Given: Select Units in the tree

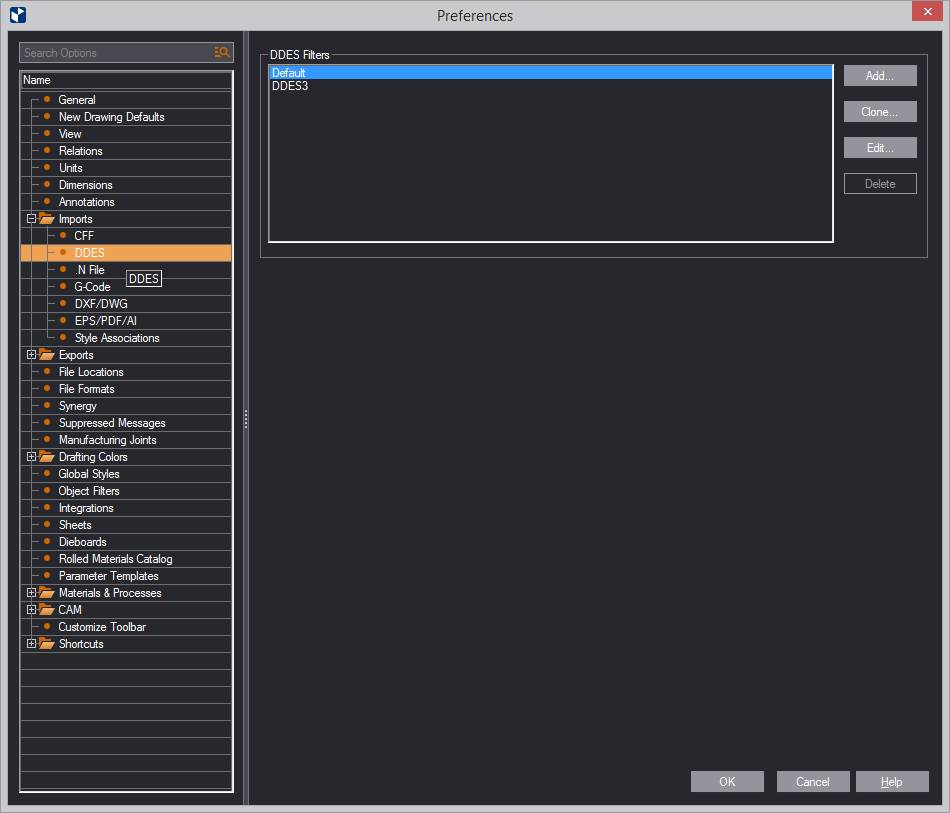Looking at the screenshot, I should click(70, 168).
